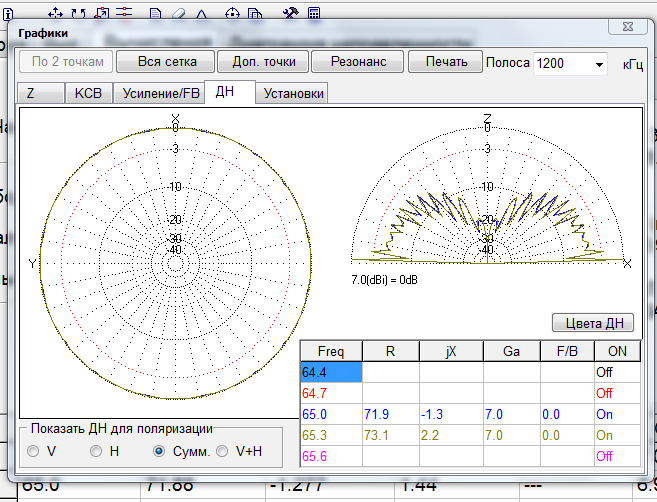Click the jX column header
Viewport: 657px width, 502px height.
451,351
